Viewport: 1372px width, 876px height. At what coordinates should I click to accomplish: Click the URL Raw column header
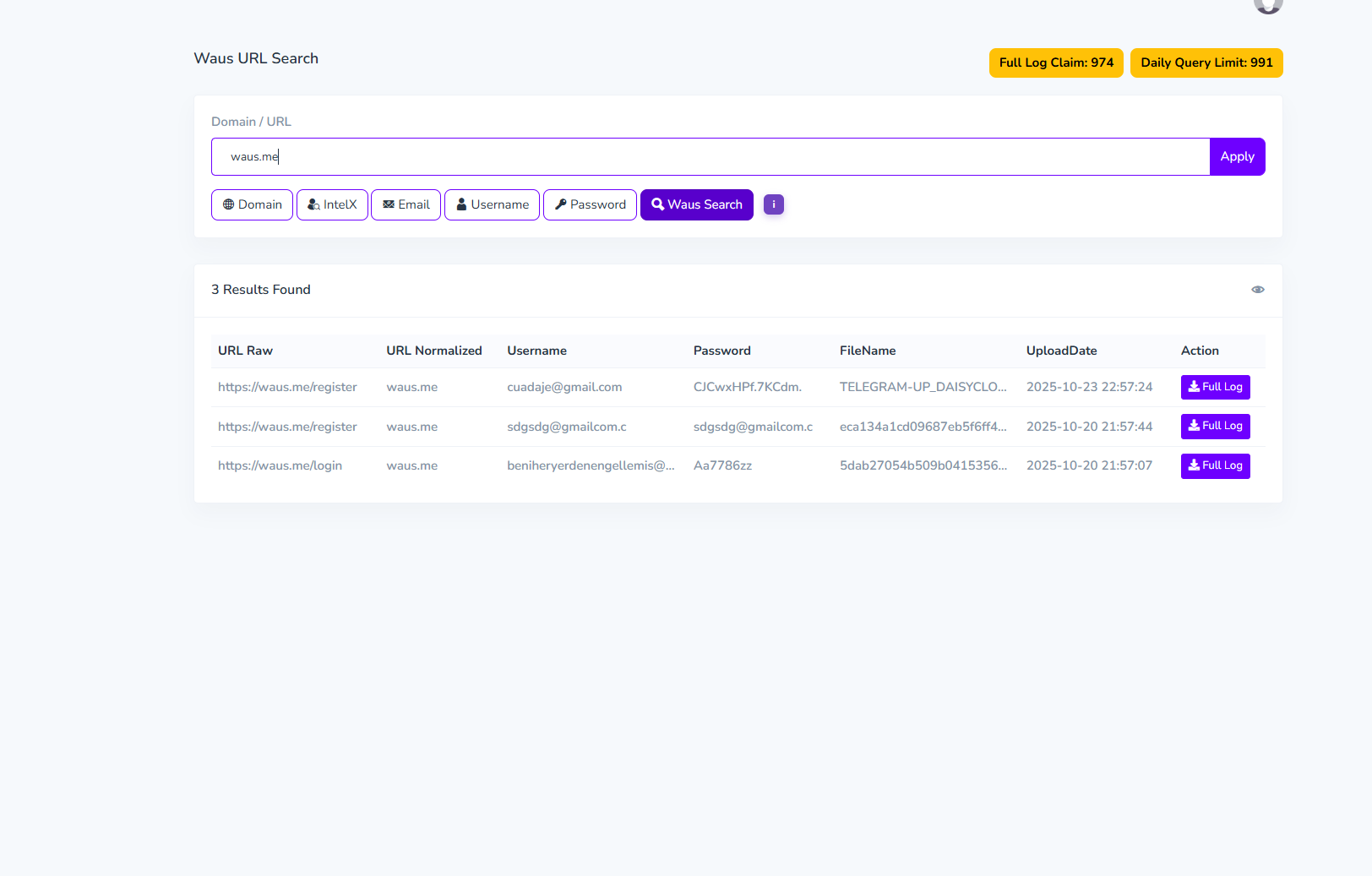pos(245,351)
